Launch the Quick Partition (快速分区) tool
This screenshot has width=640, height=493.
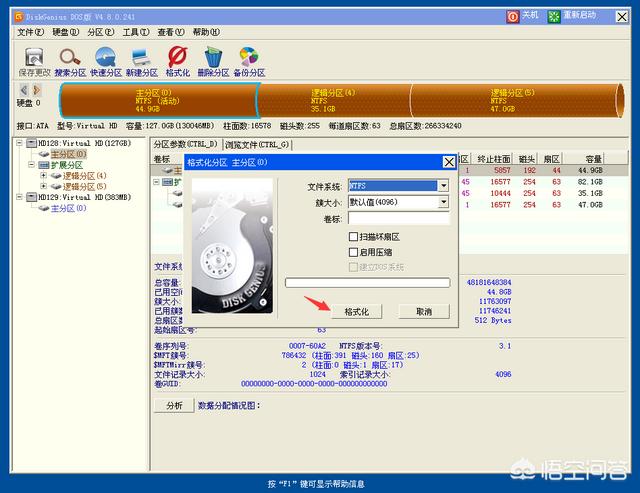pyautogui.click(x=106, y=62)
